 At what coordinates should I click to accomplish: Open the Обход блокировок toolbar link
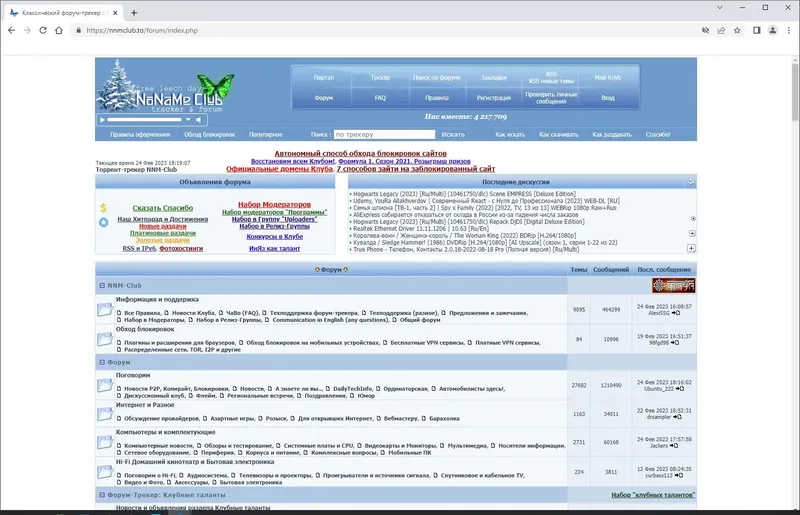point(209,135)
